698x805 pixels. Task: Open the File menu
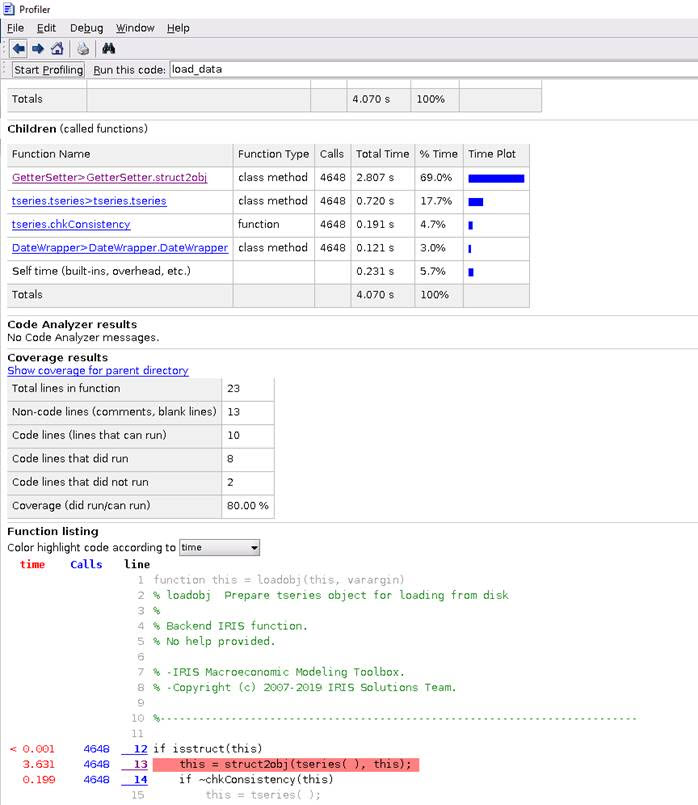click(14, 28)
